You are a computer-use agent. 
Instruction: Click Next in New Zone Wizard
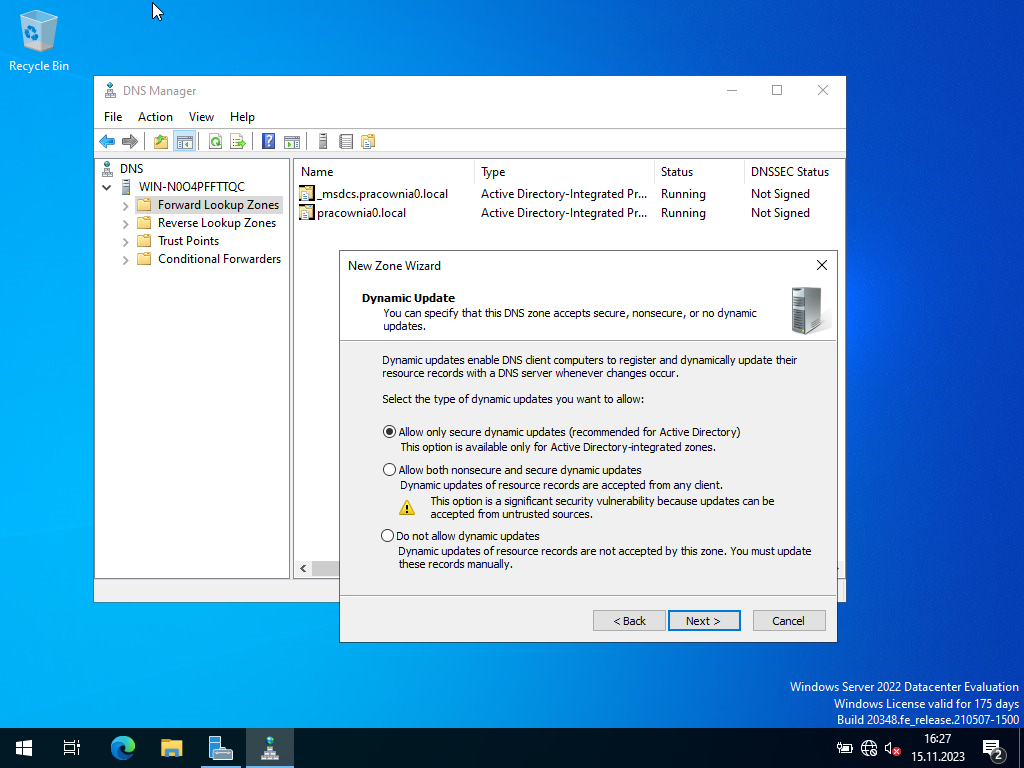(x=704, y=620)
